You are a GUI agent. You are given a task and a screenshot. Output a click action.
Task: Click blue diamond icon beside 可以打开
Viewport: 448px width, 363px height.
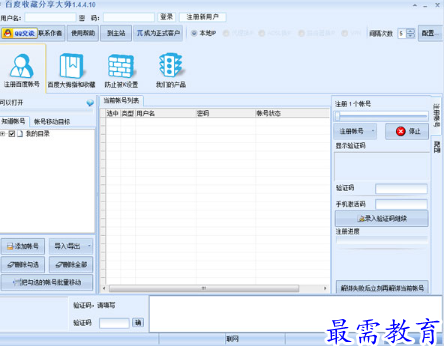coord(90,103)
